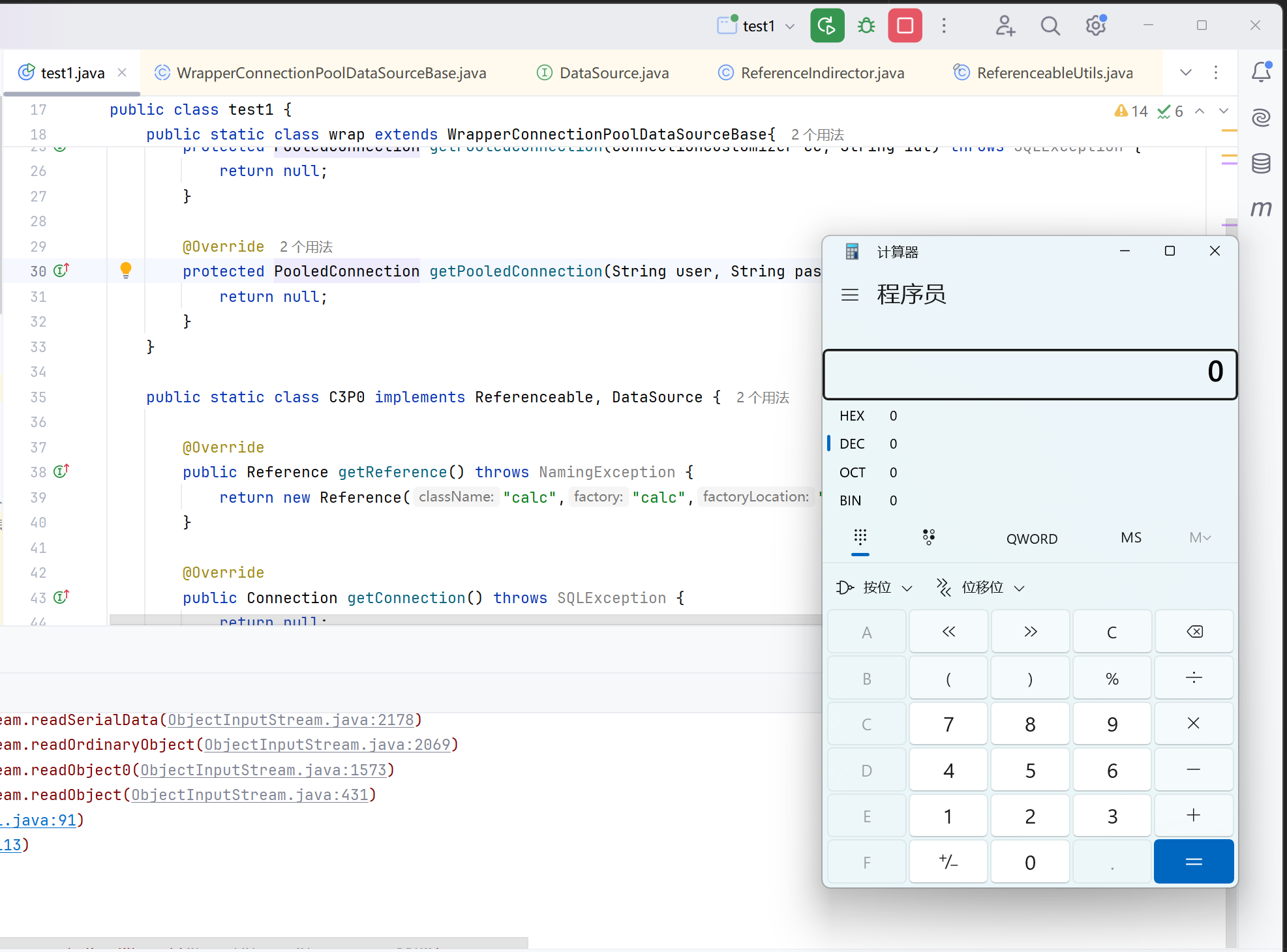Open Database tool window icon

click(1262, 163)
